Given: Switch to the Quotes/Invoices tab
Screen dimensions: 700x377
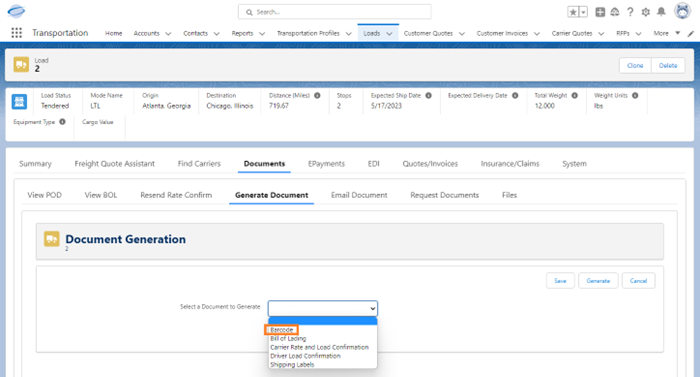Looking at the screenshot, I should [x=430, y=164].
